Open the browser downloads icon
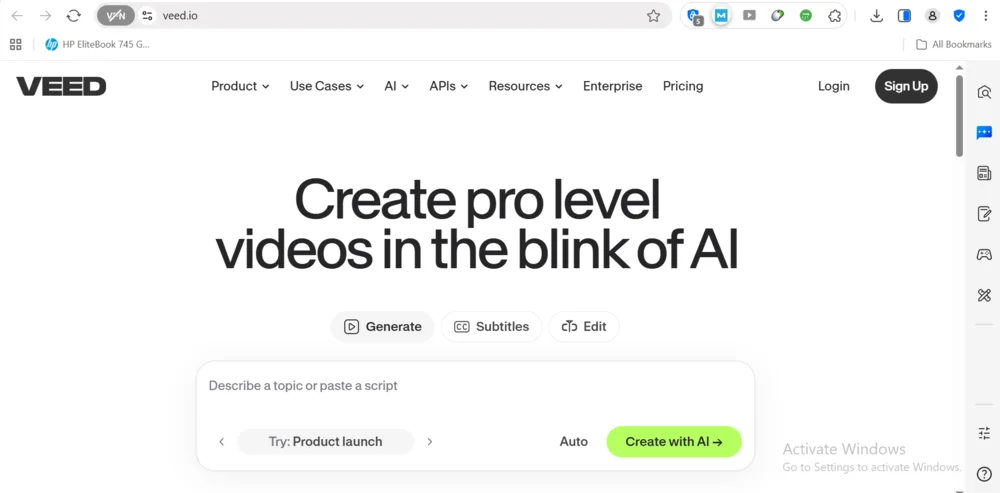1000x493 pixels. pyautogui.click(x=876, y=16)
